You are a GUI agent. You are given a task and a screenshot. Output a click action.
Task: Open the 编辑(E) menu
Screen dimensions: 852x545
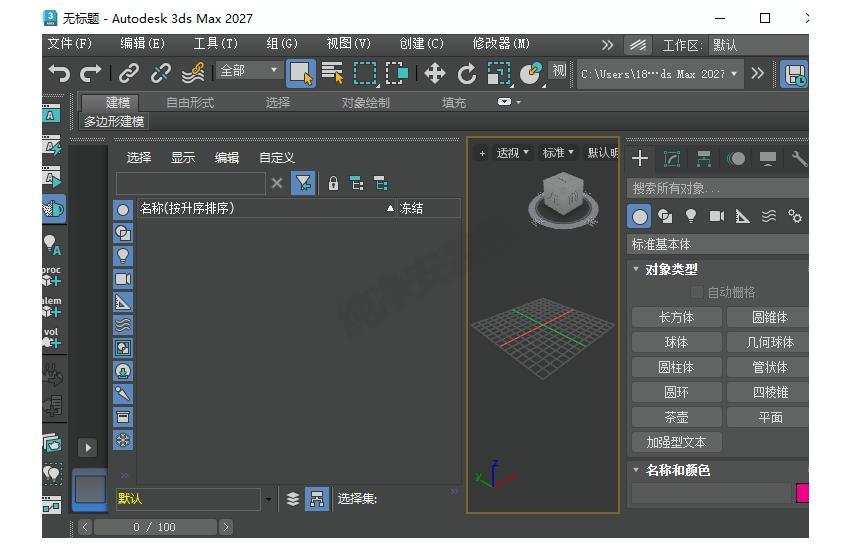point(142,43)
